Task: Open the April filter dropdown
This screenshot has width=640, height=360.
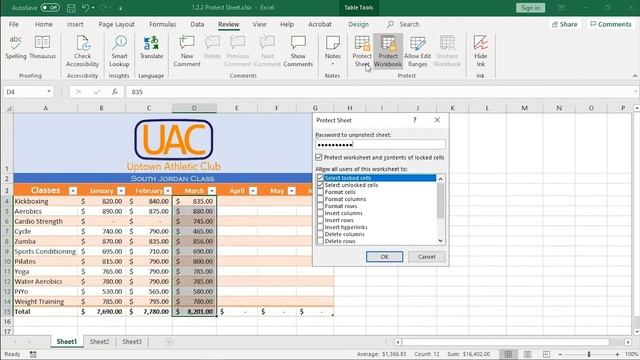Action: (253, 191)
